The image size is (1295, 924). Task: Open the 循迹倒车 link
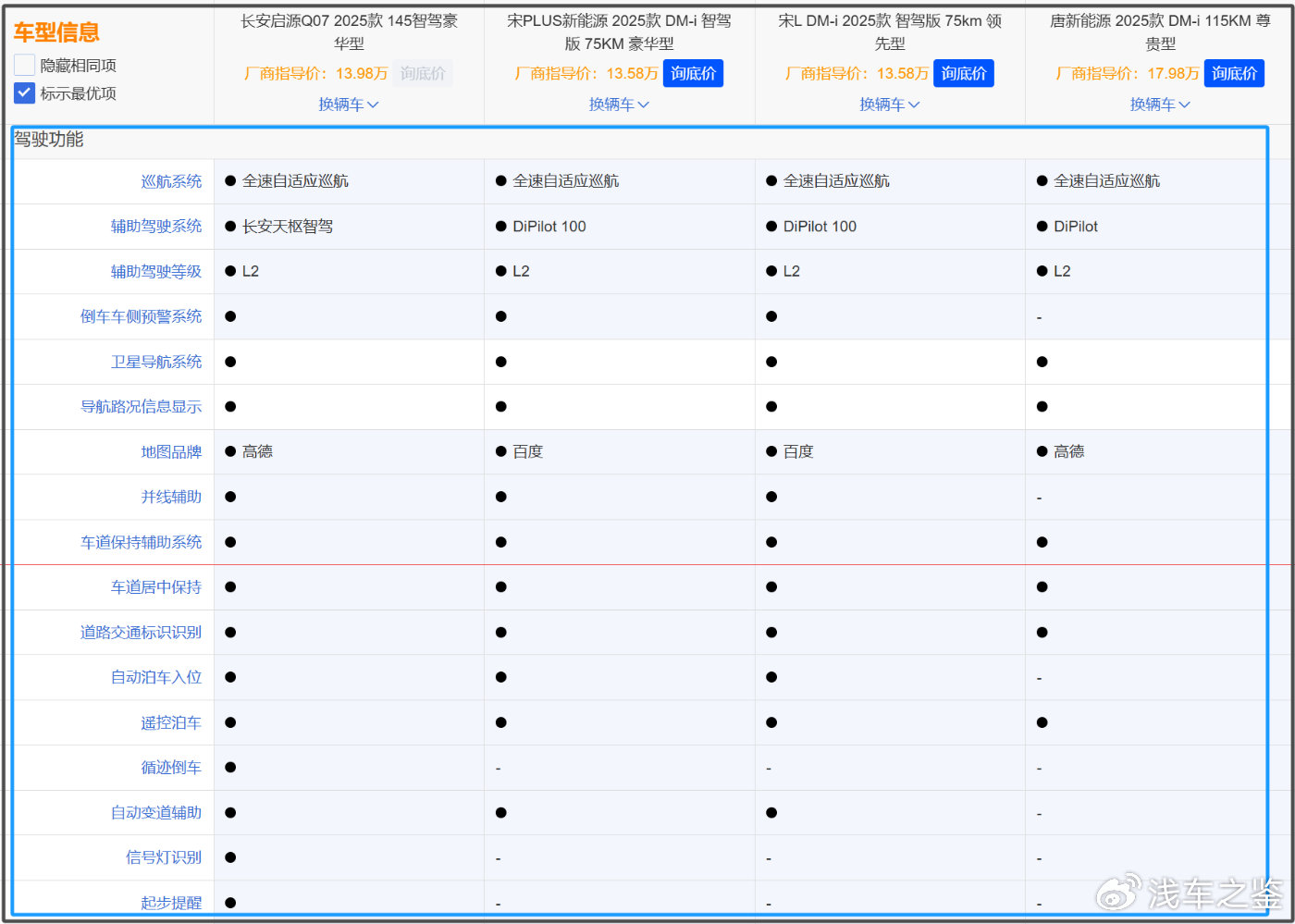pos(171,768)
